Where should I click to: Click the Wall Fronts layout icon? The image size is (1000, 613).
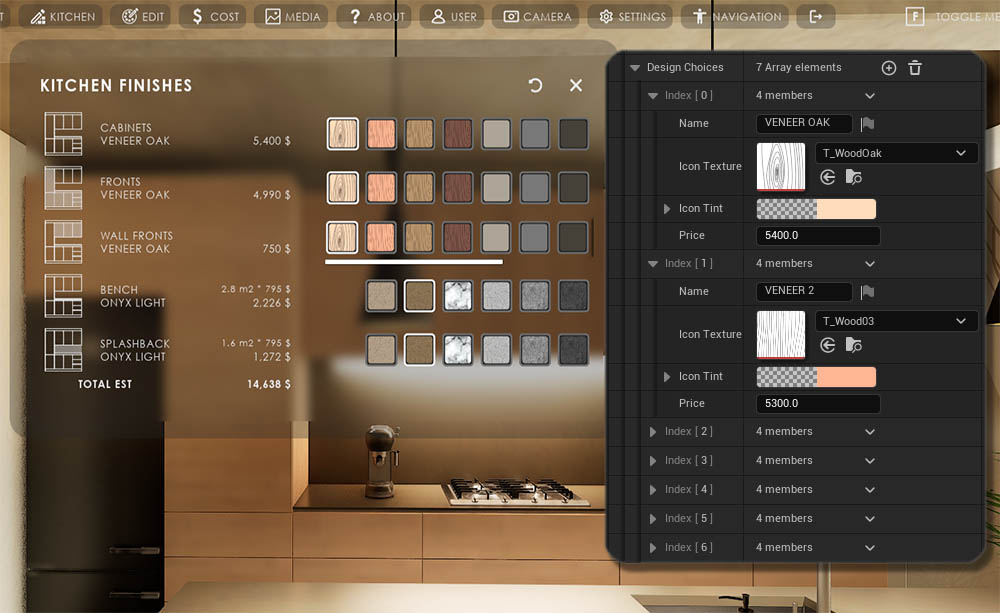[63, 242]
